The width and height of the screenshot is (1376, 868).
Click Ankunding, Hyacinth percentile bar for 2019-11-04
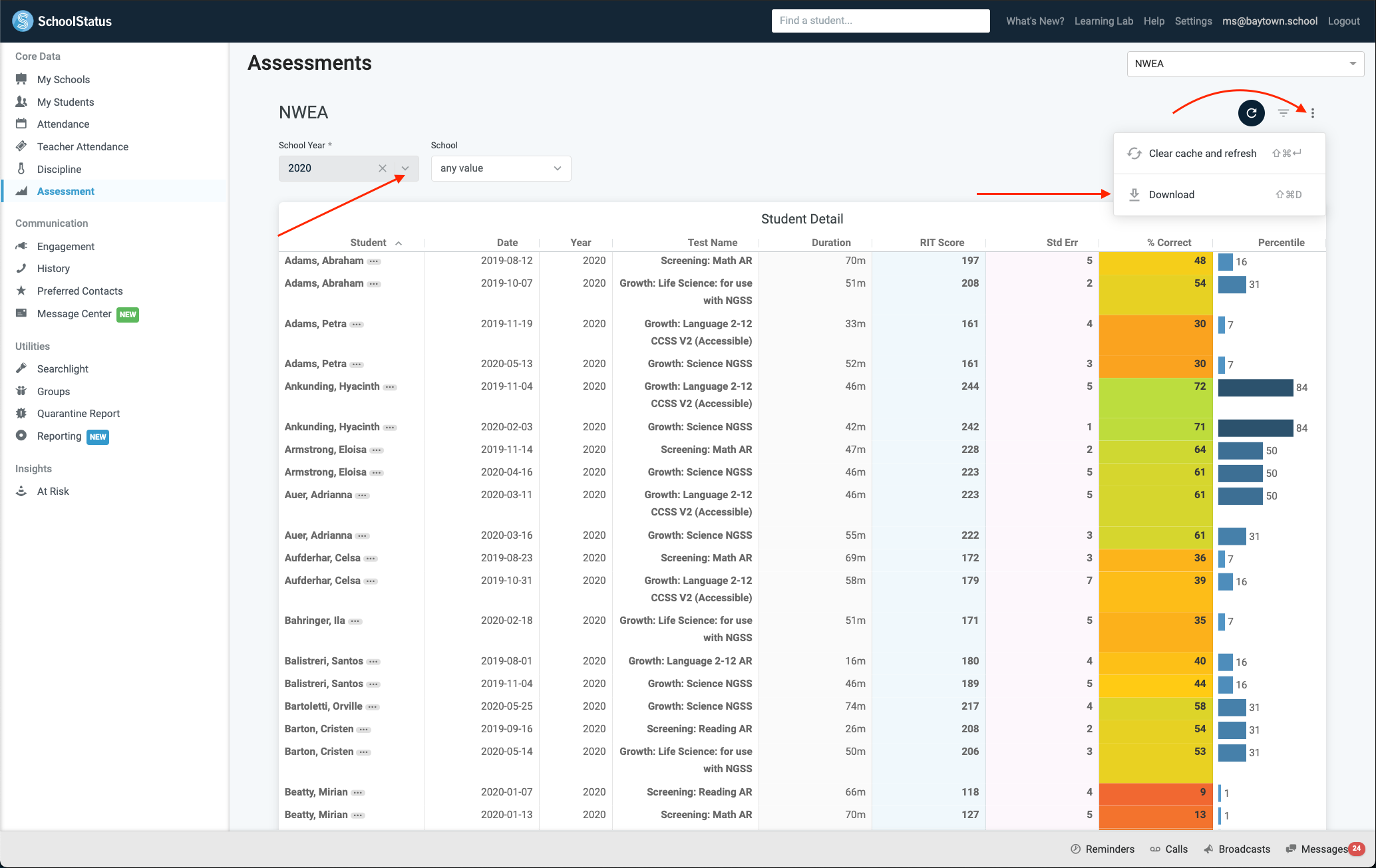coord(1256,388)
